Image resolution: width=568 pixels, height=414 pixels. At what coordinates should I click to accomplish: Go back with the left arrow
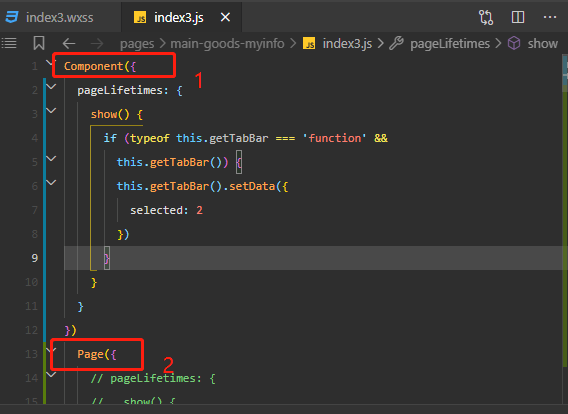(69, 44)
